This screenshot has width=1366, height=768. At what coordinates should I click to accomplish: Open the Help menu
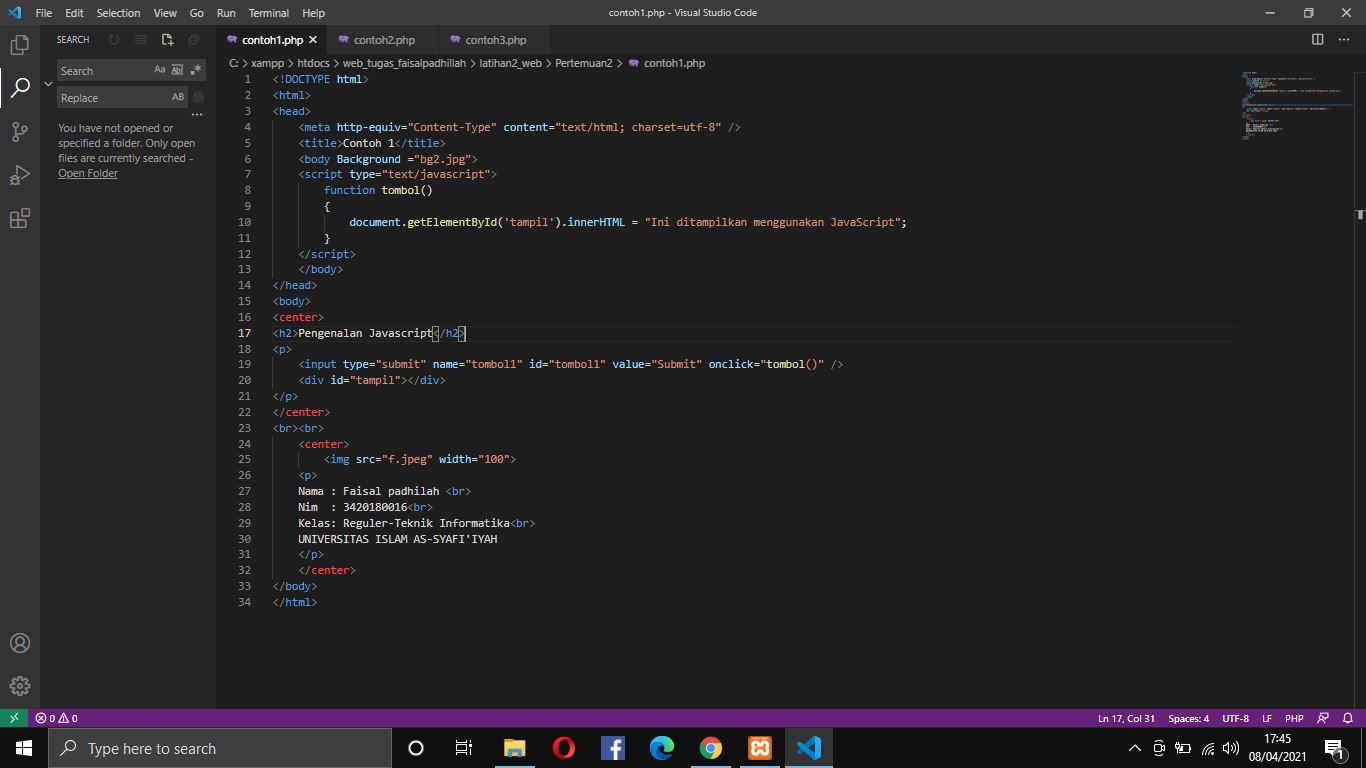[313, 13]
